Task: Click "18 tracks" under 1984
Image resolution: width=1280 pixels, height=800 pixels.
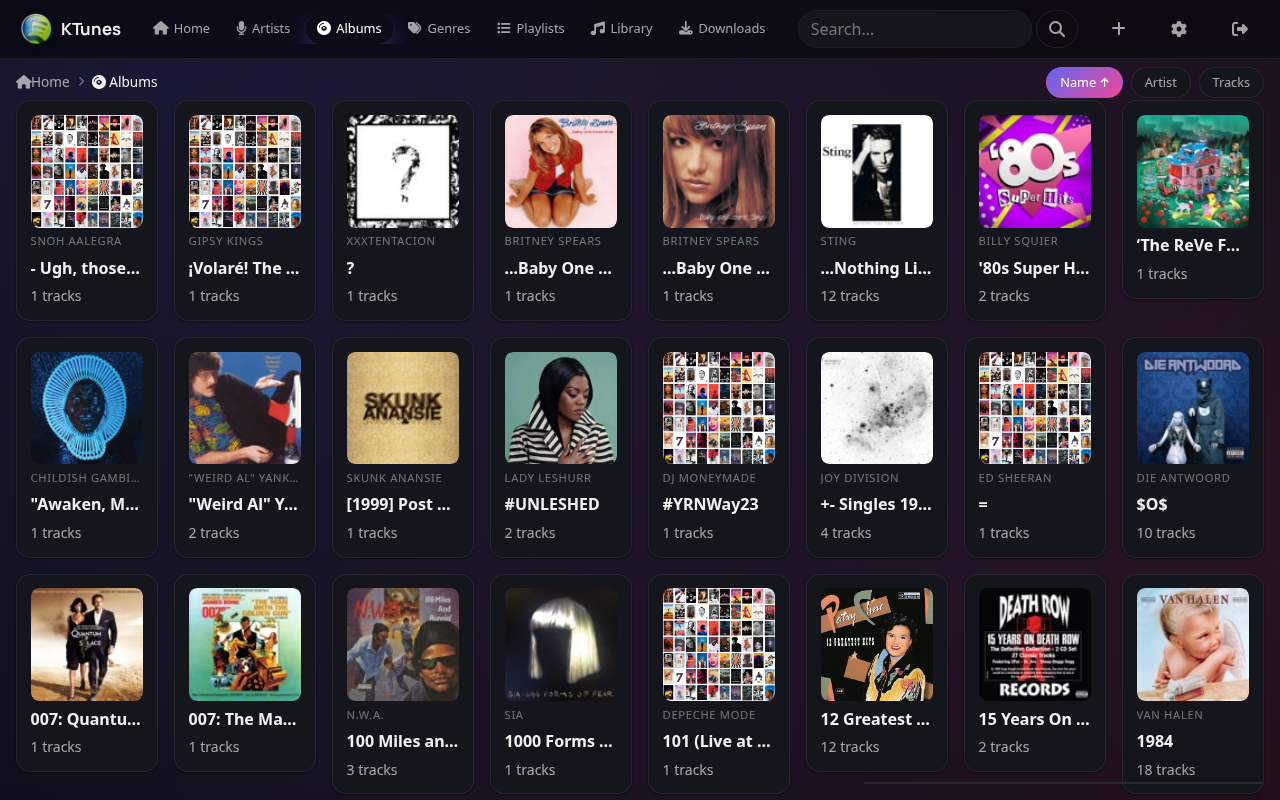Action: tap(1166, 770)
